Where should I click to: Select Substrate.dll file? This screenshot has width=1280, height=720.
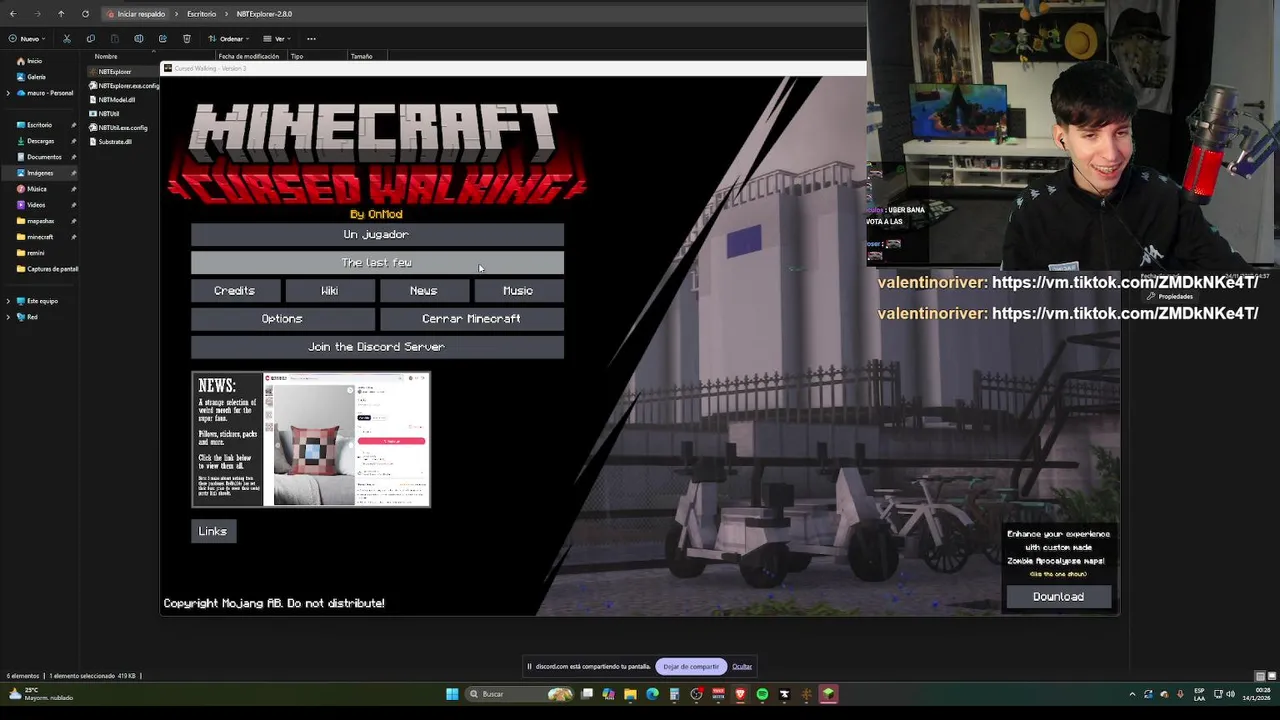pos(115,142)
